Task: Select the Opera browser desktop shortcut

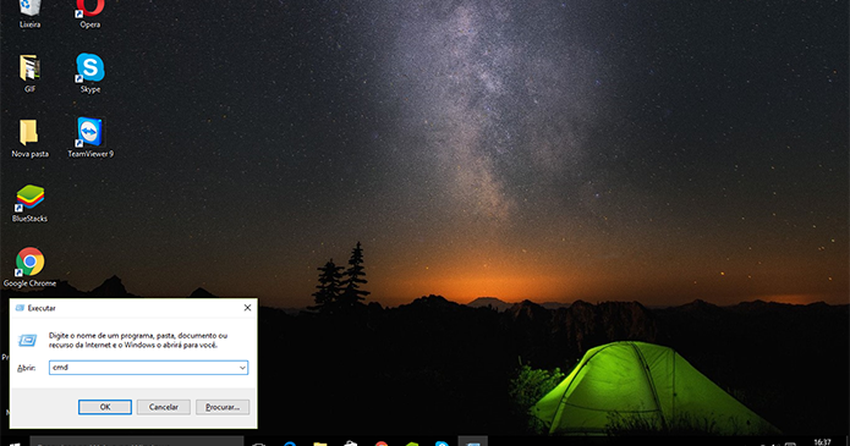Action: [x=90, y=13]
